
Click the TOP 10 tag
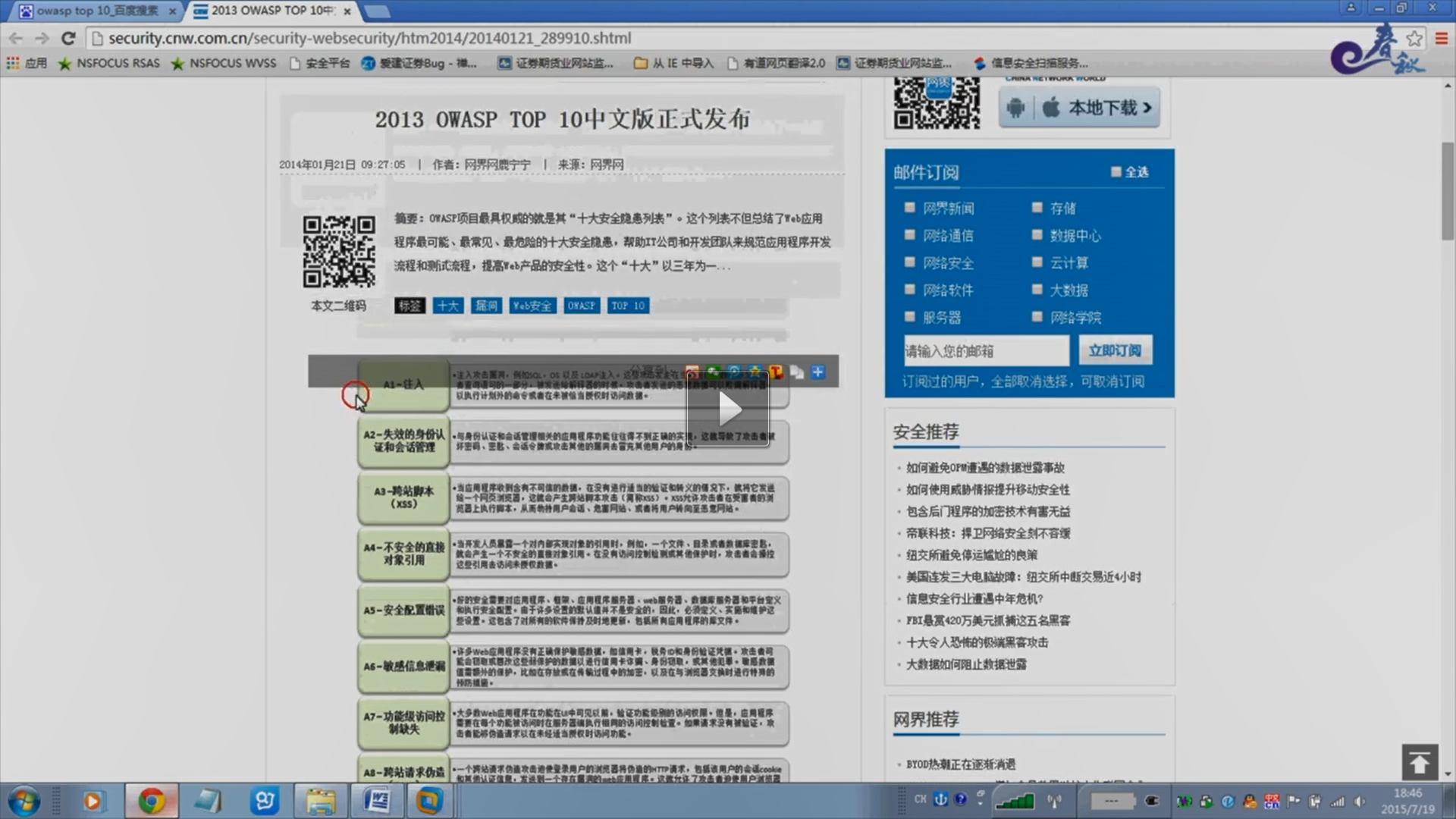pos(628,306)
